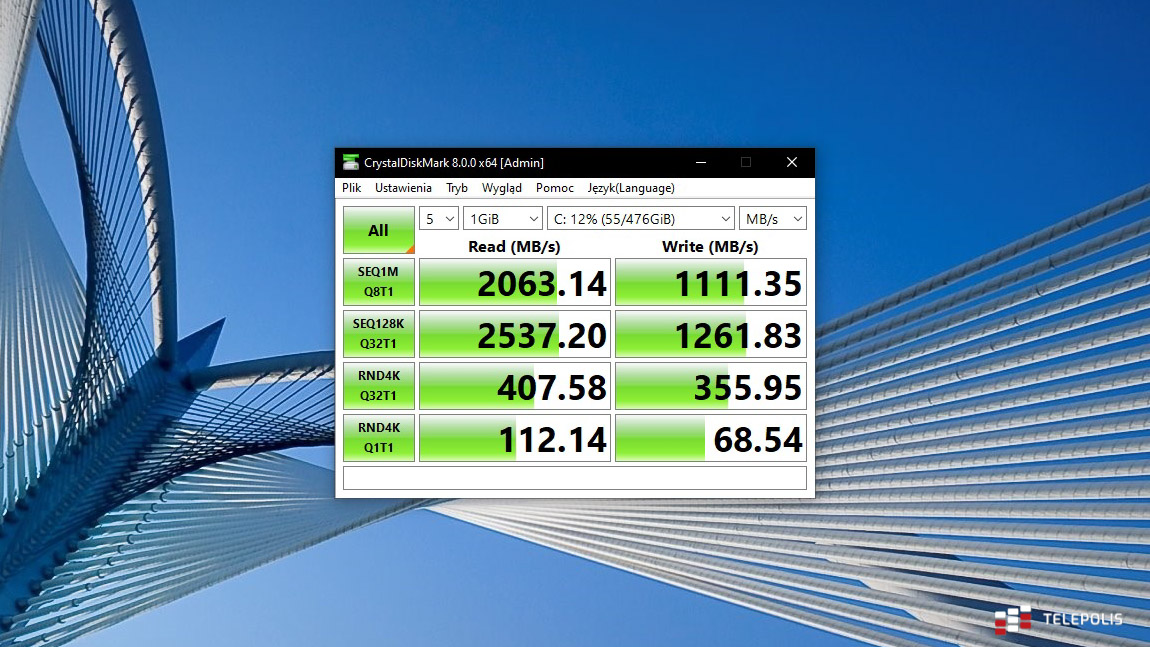1150x647 pixels.
Task: Run all benchmarks with the All button
Action: point(378,230)
